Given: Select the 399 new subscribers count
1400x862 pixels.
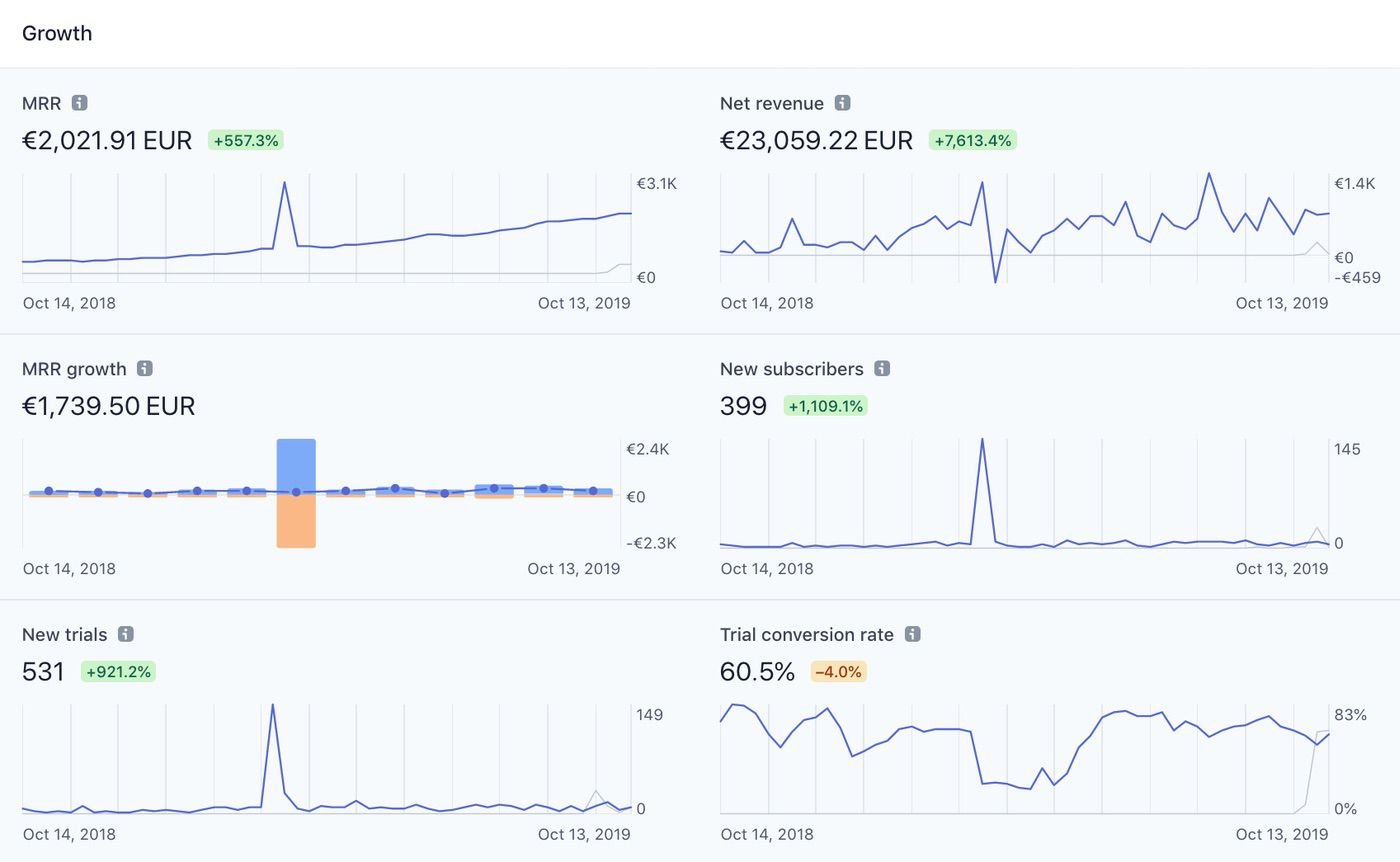Looking at the screenshot, I should (x=743, y=406).
